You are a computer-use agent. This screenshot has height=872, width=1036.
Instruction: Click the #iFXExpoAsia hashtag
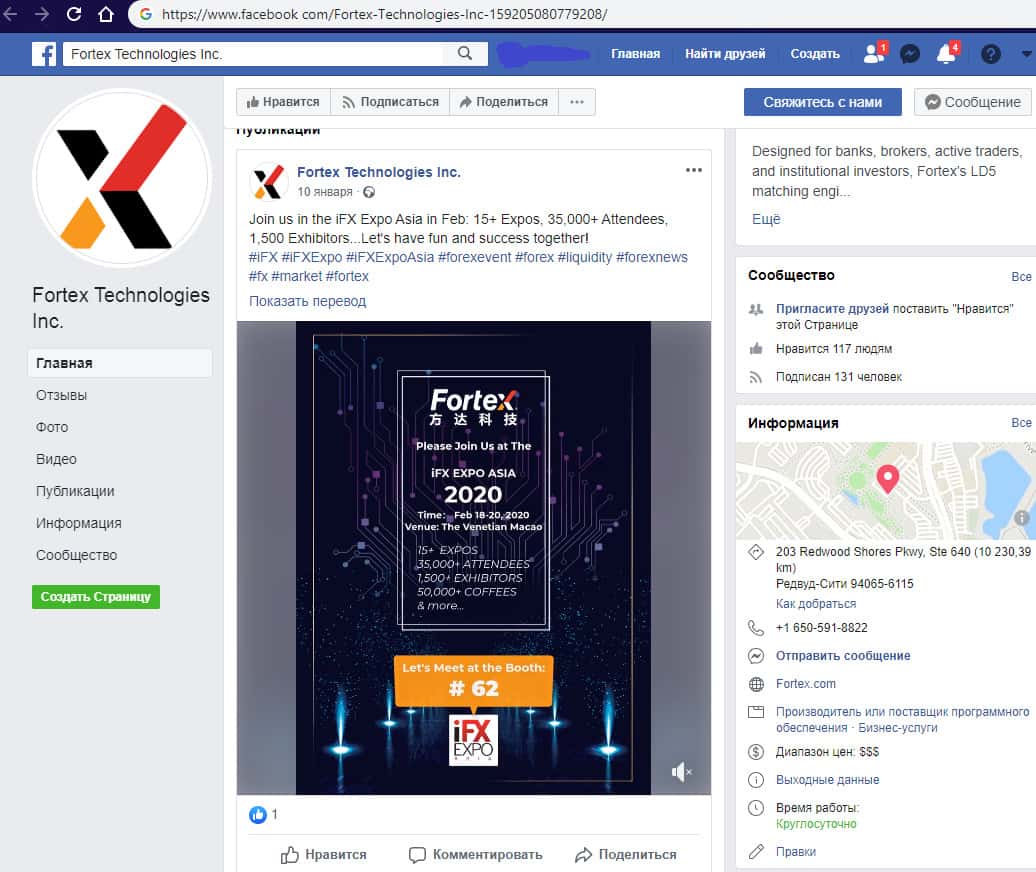390,257
